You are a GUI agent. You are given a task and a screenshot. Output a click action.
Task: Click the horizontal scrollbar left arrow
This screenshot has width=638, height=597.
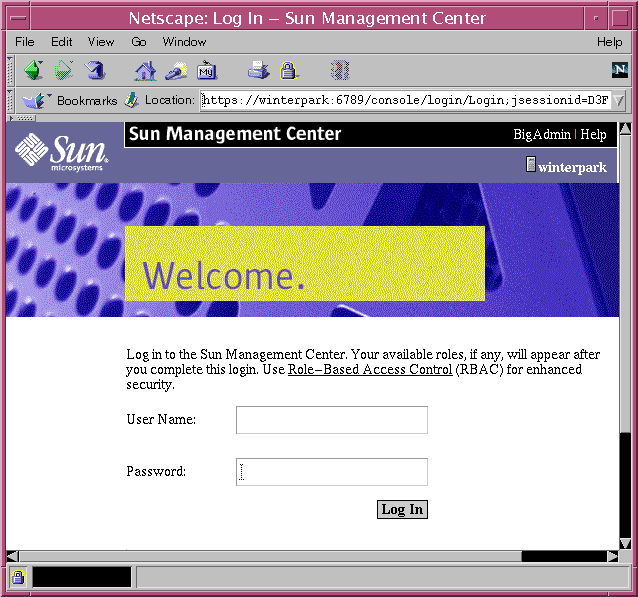pyautogui.click(x=13, y=556)
